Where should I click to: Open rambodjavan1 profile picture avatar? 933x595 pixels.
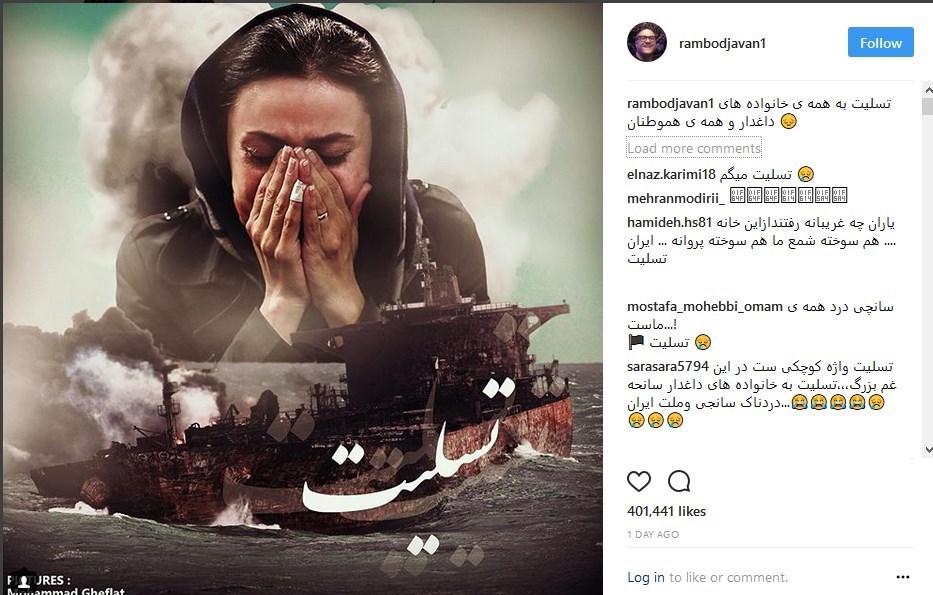[x=646, y=42]
